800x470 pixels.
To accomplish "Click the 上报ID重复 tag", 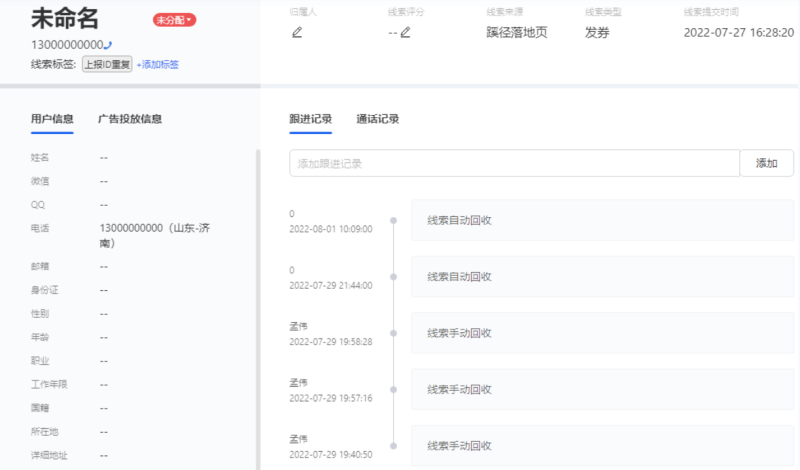I will (x=107, y=64).
